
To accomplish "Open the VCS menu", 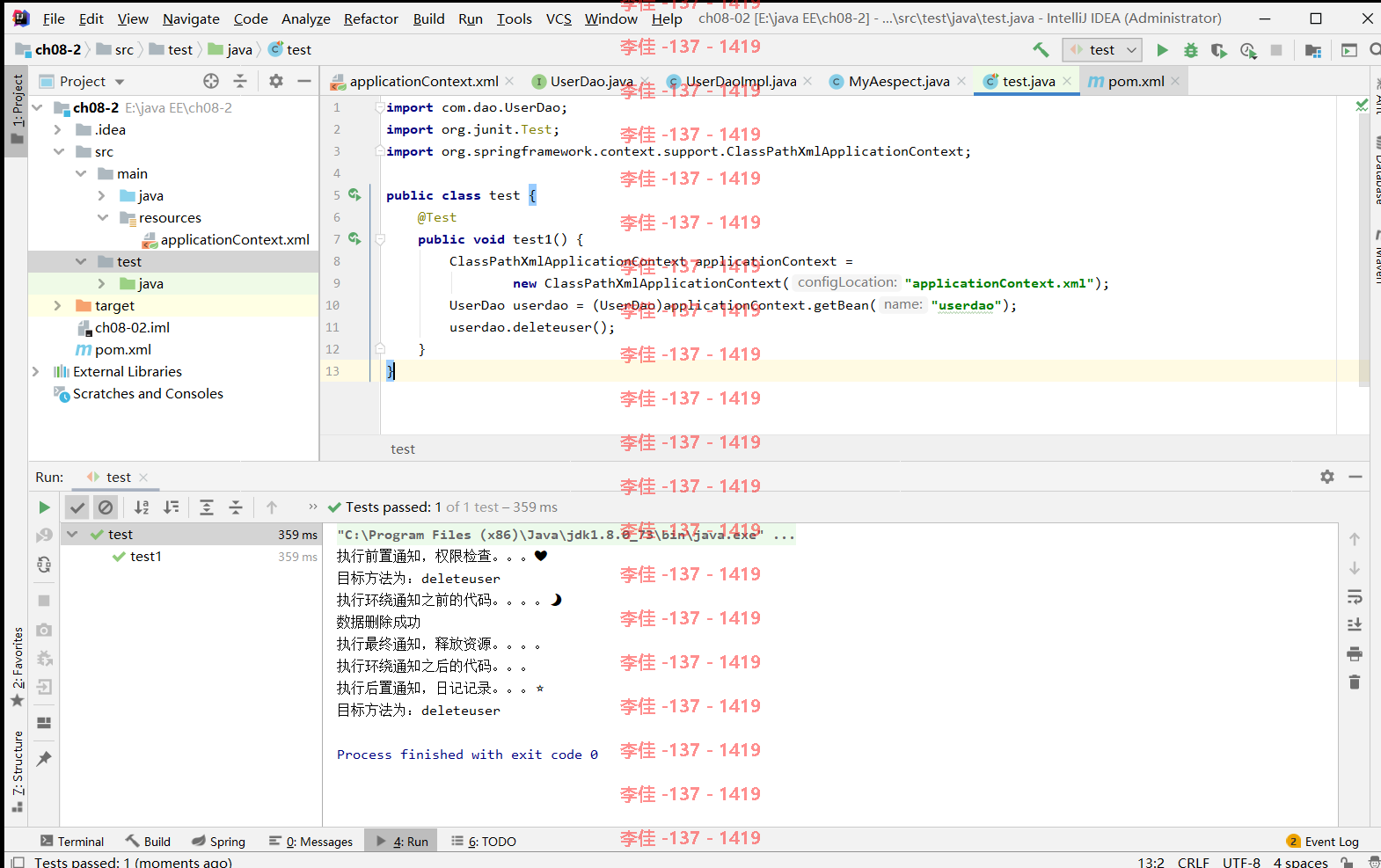I will (559, 18).
